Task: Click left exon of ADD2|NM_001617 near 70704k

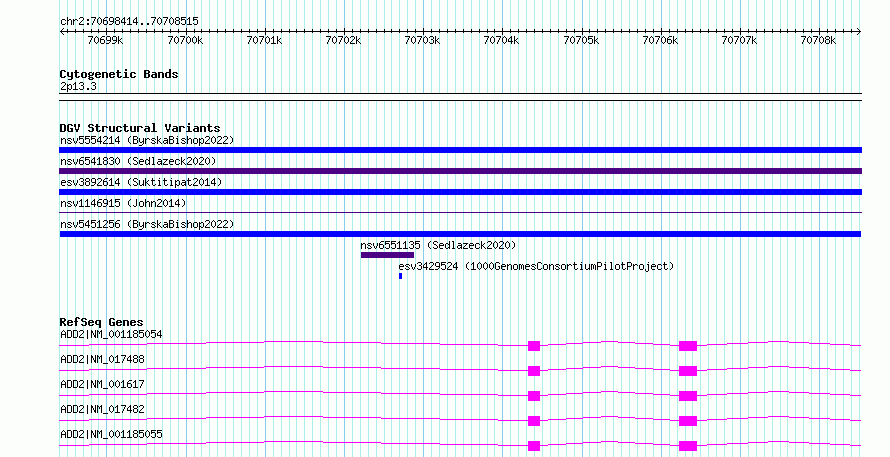Action: pyautogui.click(x=534, y=396)
